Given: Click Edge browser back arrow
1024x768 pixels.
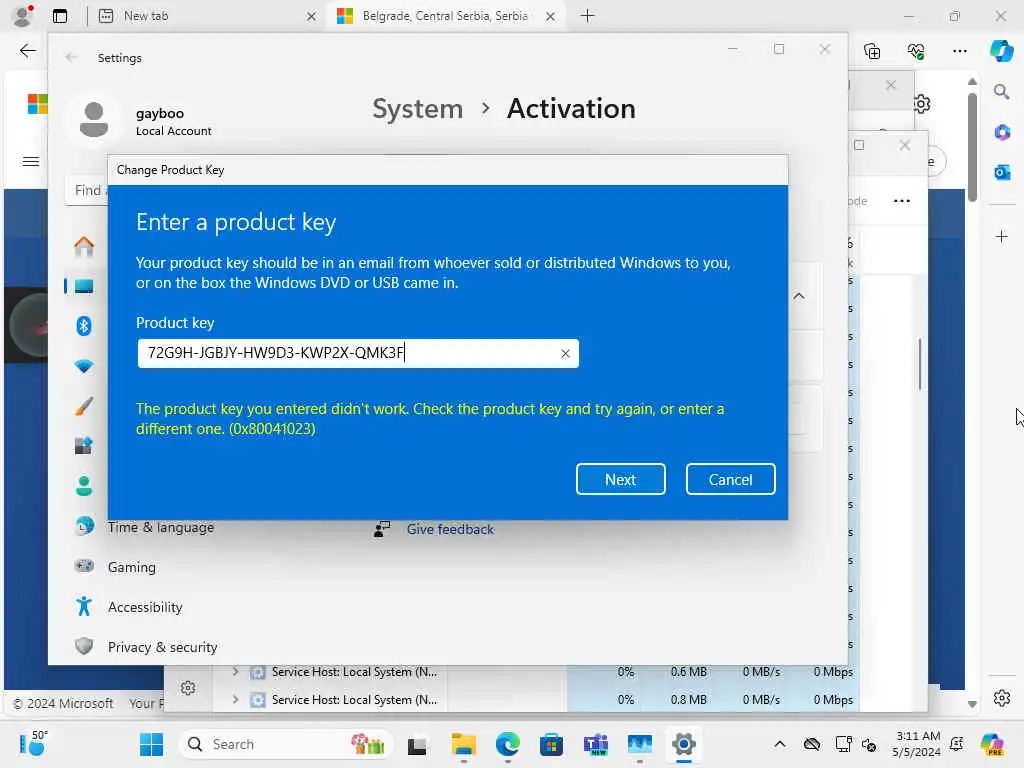Looking at the screenshot, I should [27, 51].
